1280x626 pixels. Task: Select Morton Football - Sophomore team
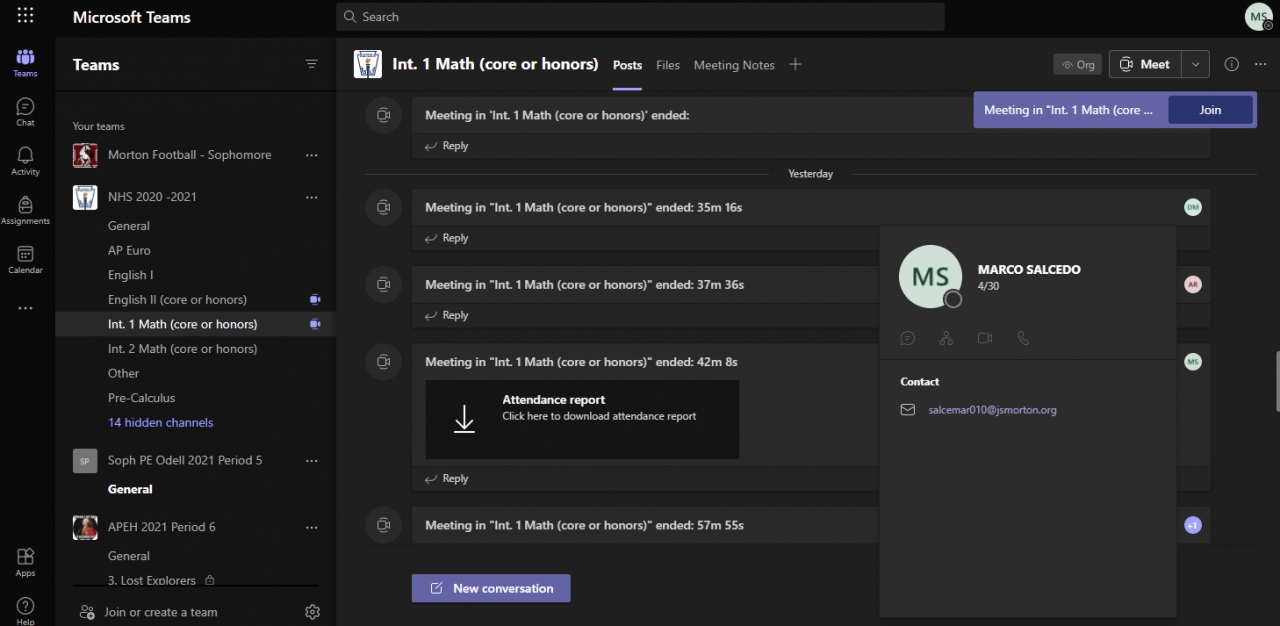pyautogui.click(x=189, y=155)
